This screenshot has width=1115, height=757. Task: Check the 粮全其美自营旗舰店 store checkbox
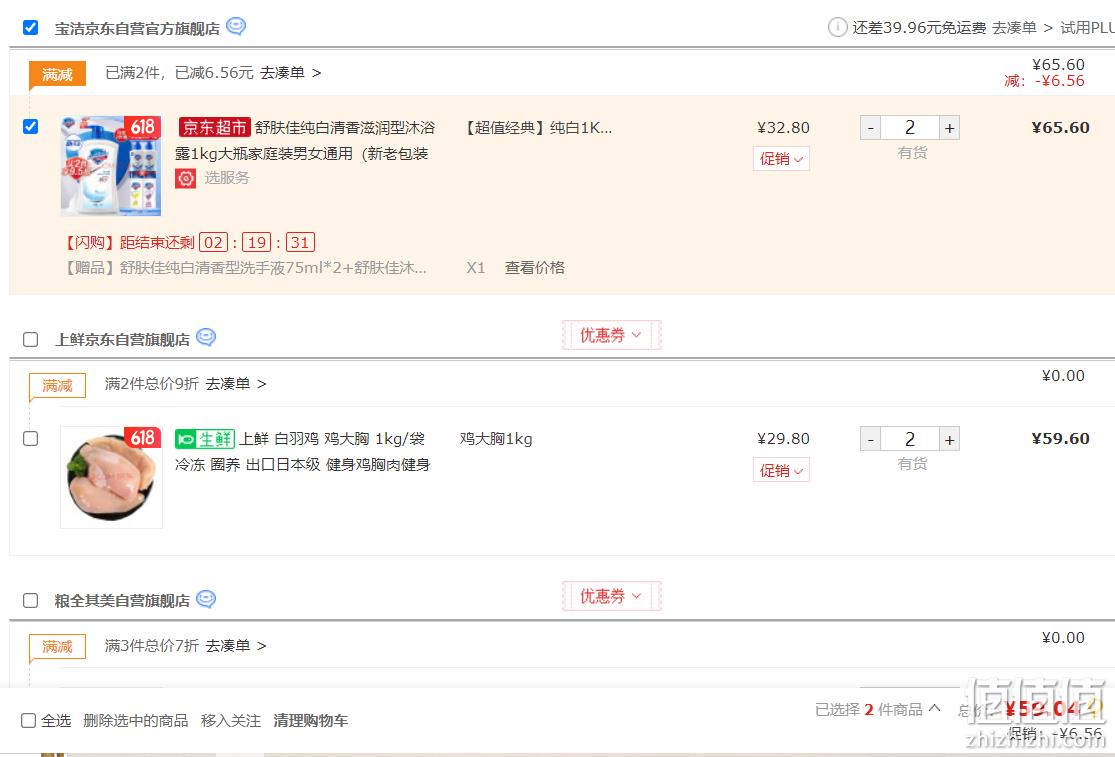31,601
